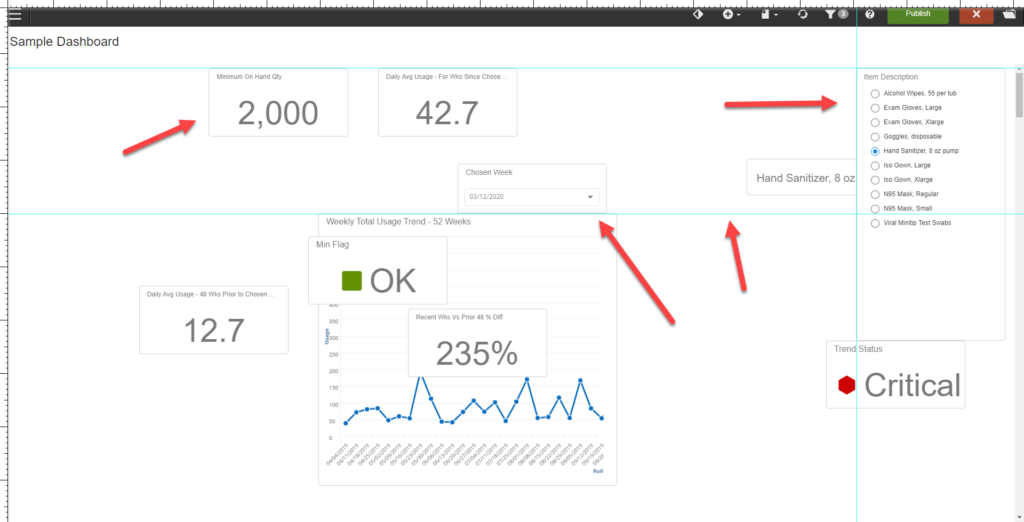The image size is (1024, 522).
Task: Expand the Chosen Week date dropdown
Action: 590,197
